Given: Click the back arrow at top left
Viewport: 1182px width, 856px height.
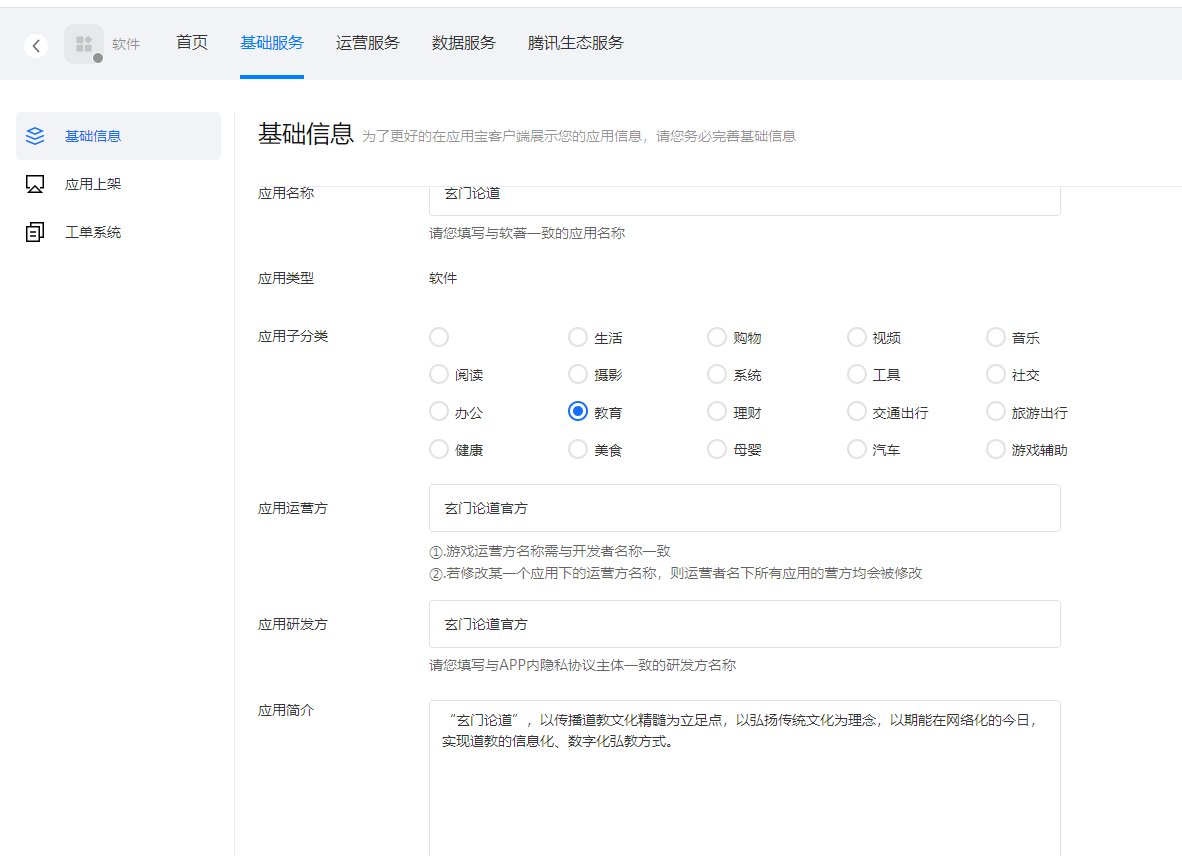Looking at the screenshot, I should 36,46.
